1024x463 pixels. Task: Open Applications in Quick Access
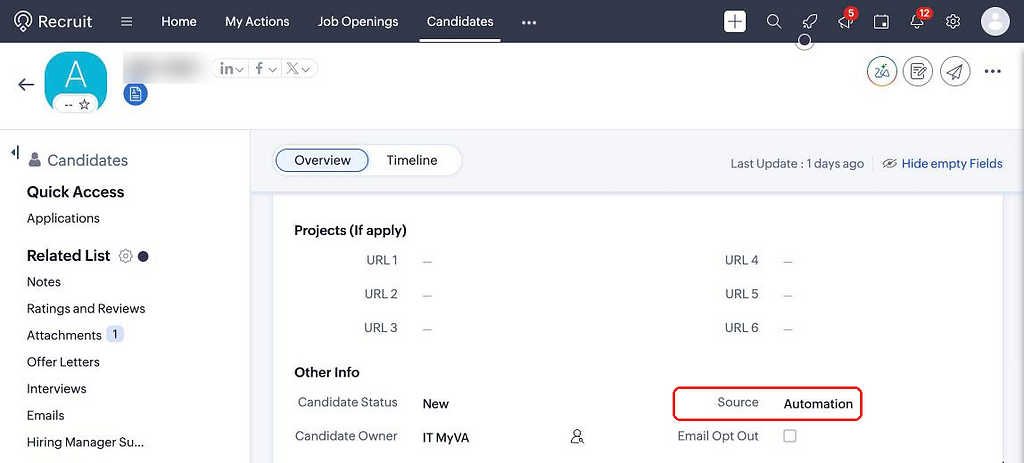(63, 218)
